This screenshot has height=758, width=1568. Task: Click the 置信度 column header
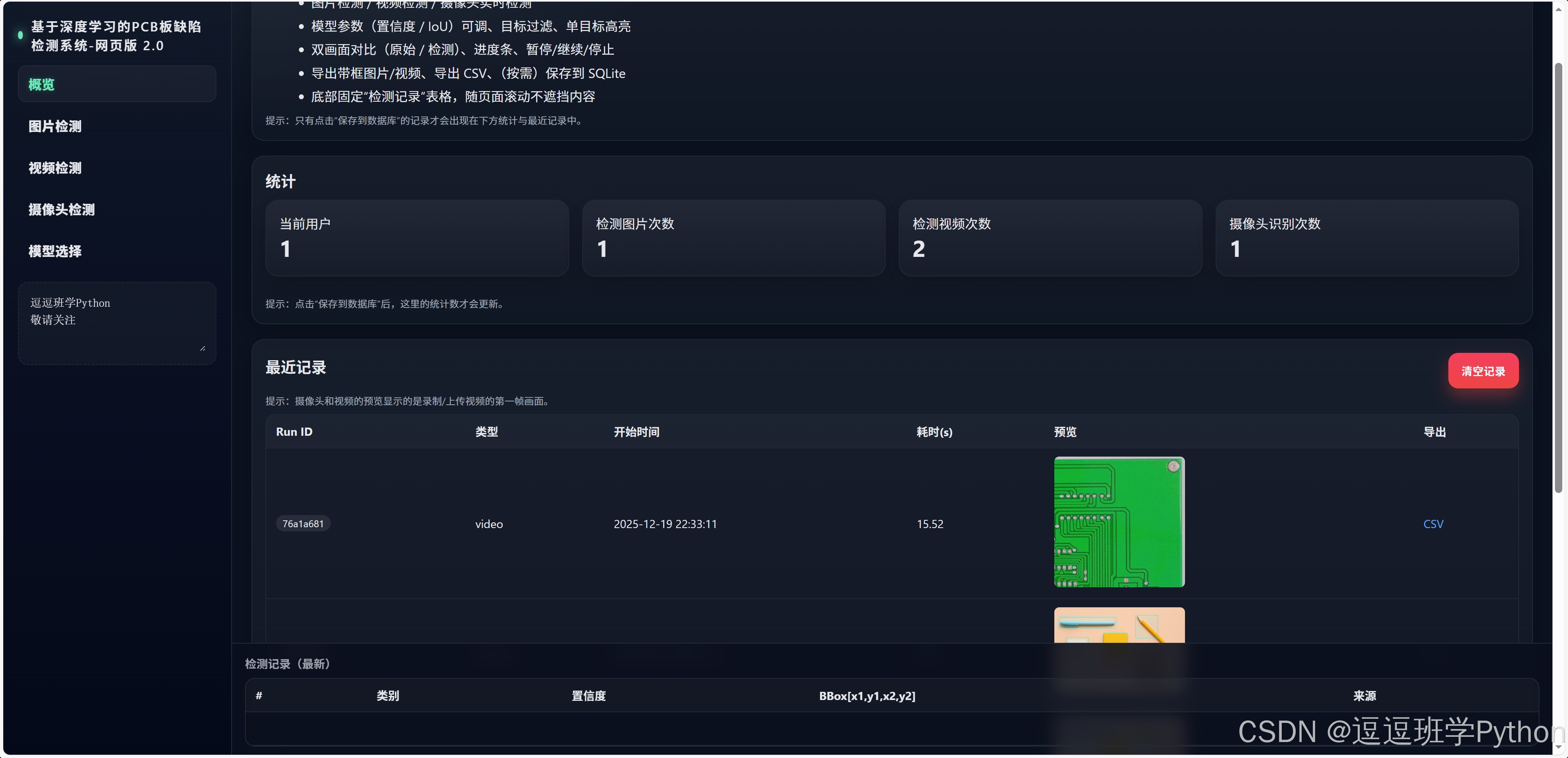[x=588, y=695]
